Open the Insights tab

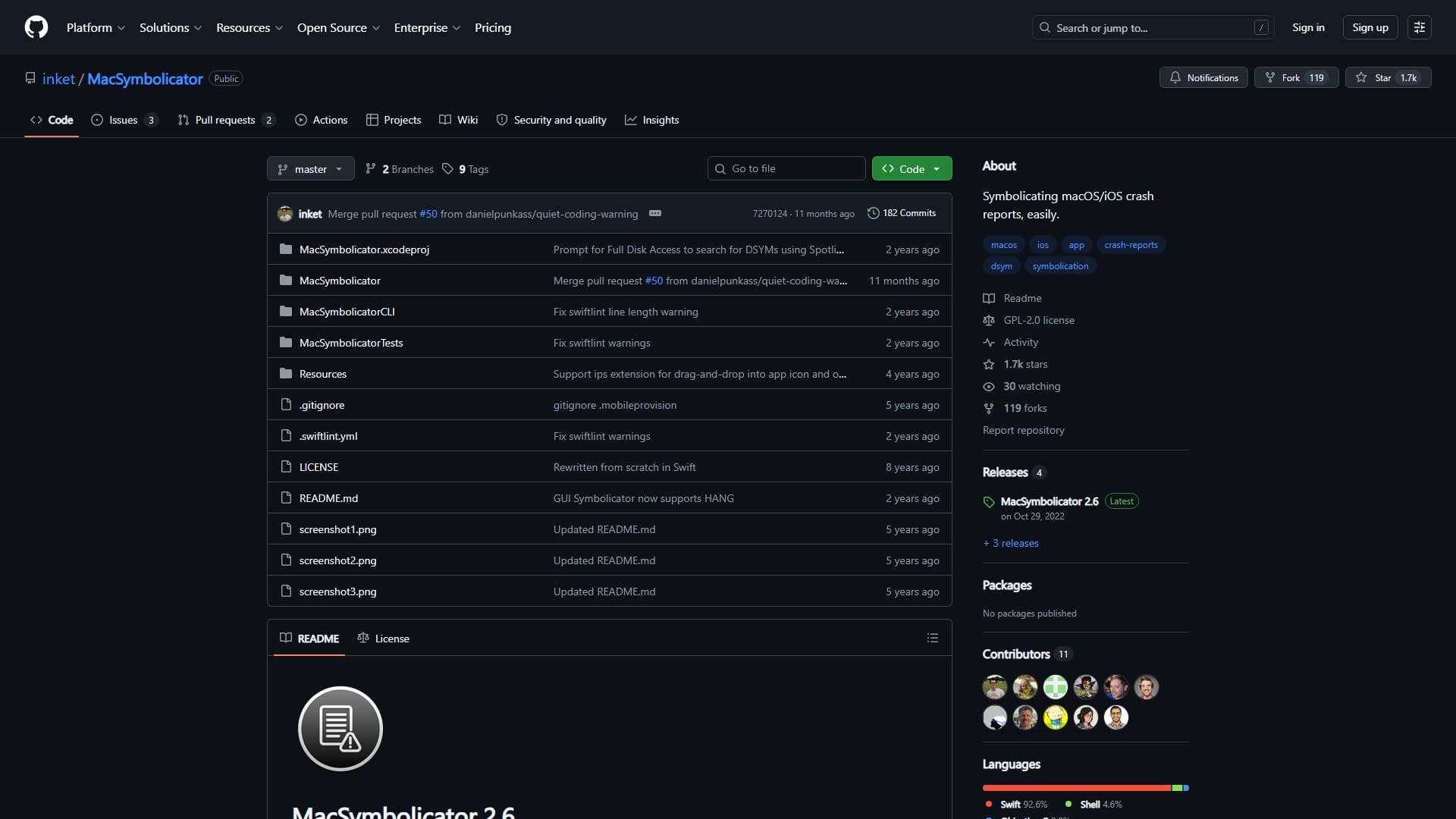click(x=652, y=120)
